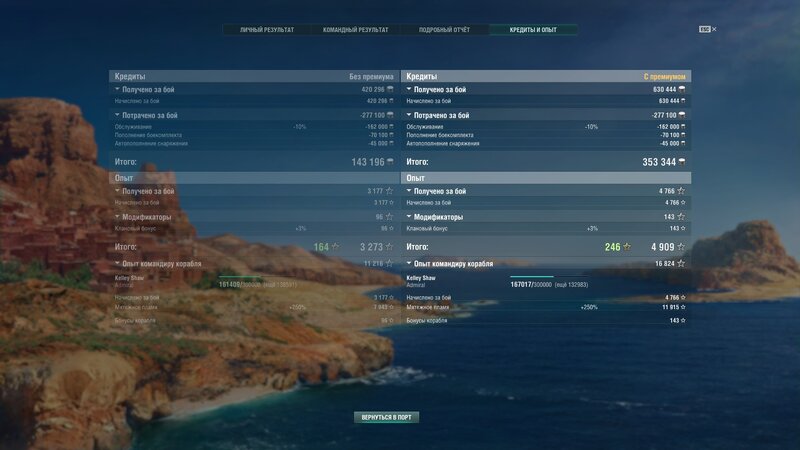Close results screen with ESC X button
This screenshot has width=800, height=450.
pyautogui.click(x=707, y=30)
